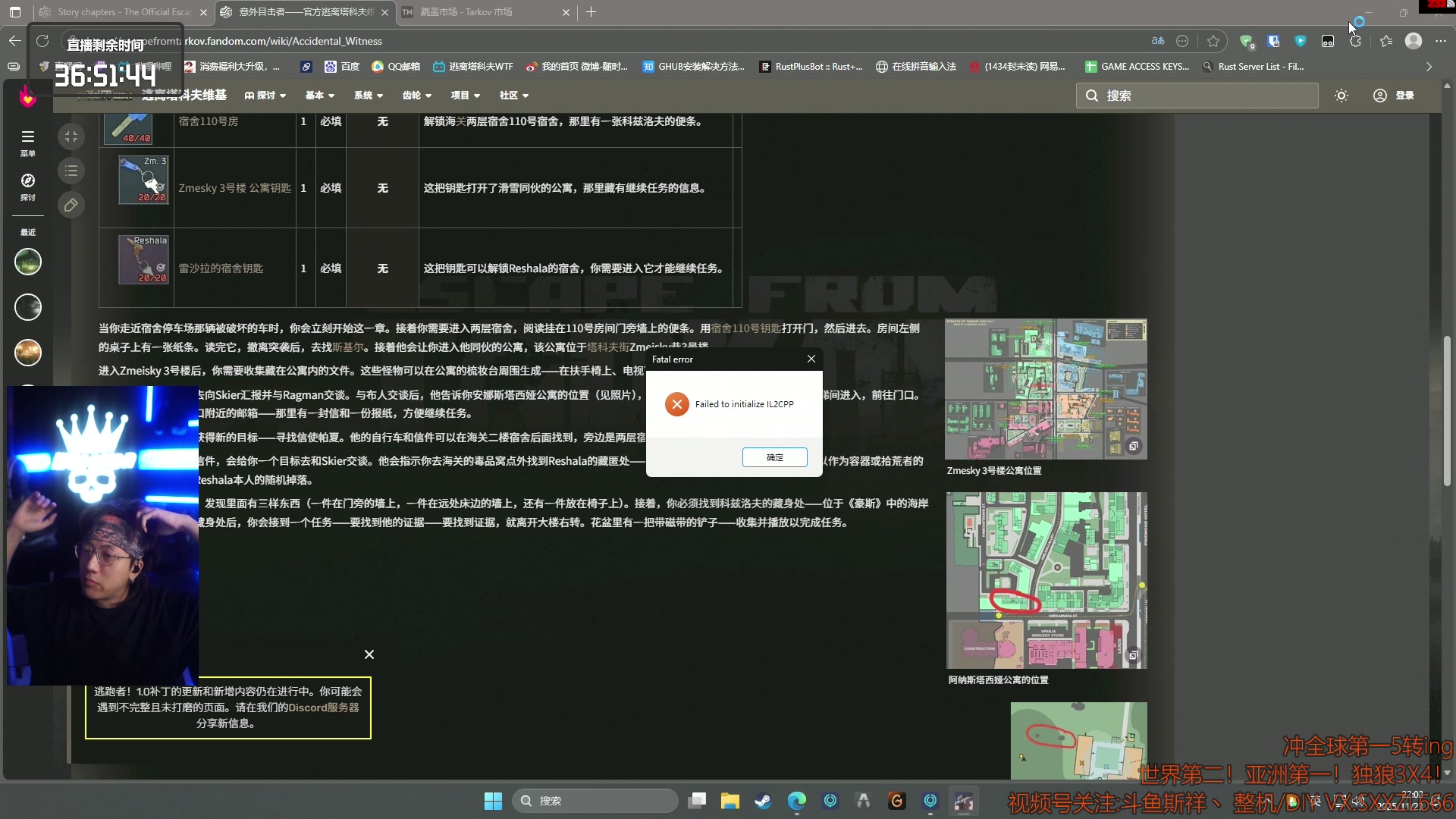1456x819 pixels.
Task: Open the translate aあ icon in the address bar
Action: tap(1158, 41)
